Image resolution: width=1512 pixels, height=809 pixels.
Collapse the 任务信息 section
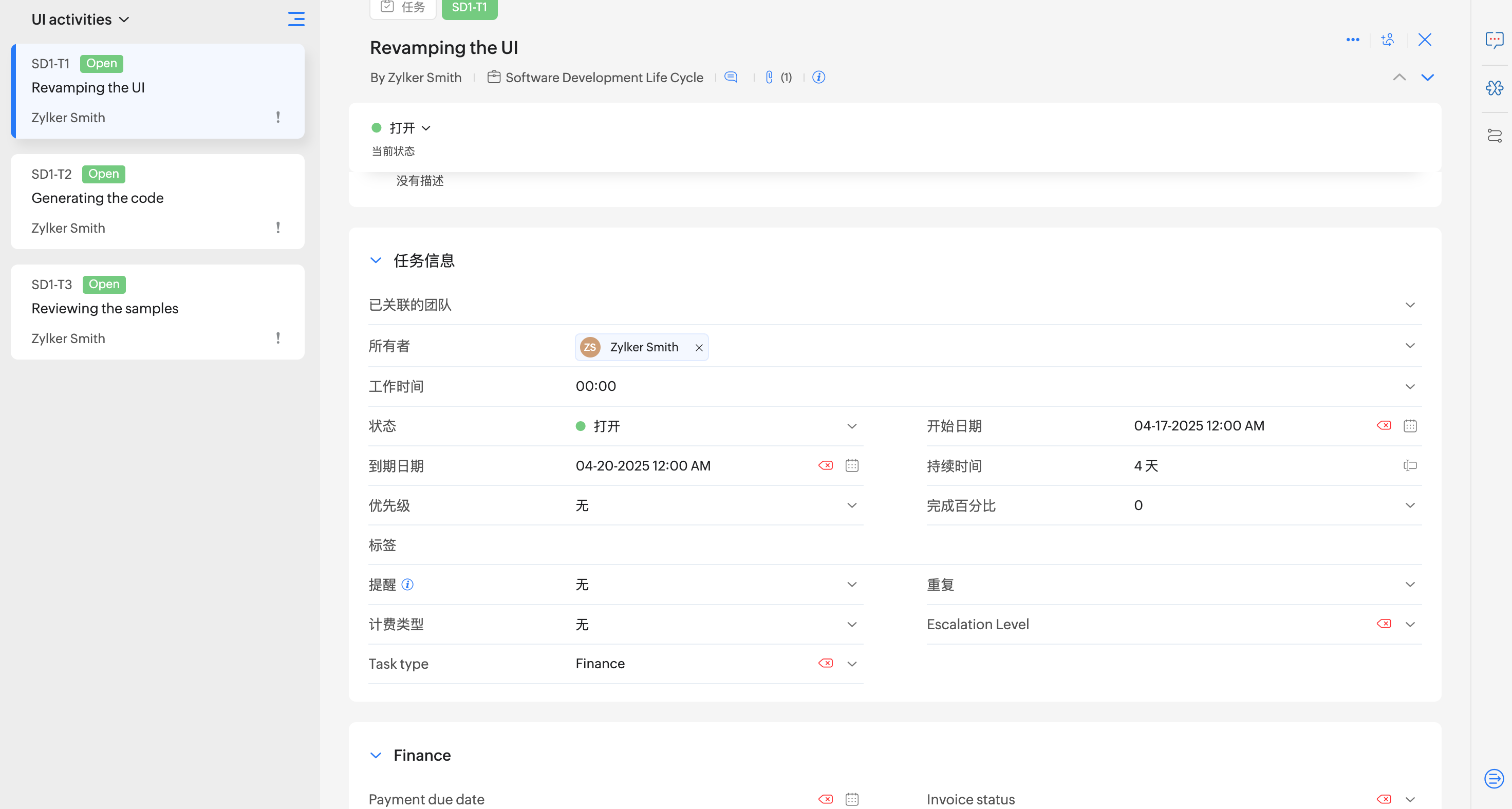point(376,260)
